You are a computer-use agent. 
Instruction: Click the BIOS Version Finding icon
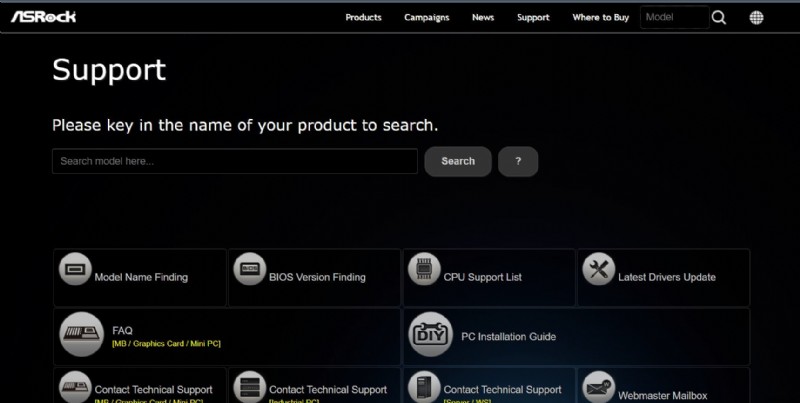click(249, 269)
